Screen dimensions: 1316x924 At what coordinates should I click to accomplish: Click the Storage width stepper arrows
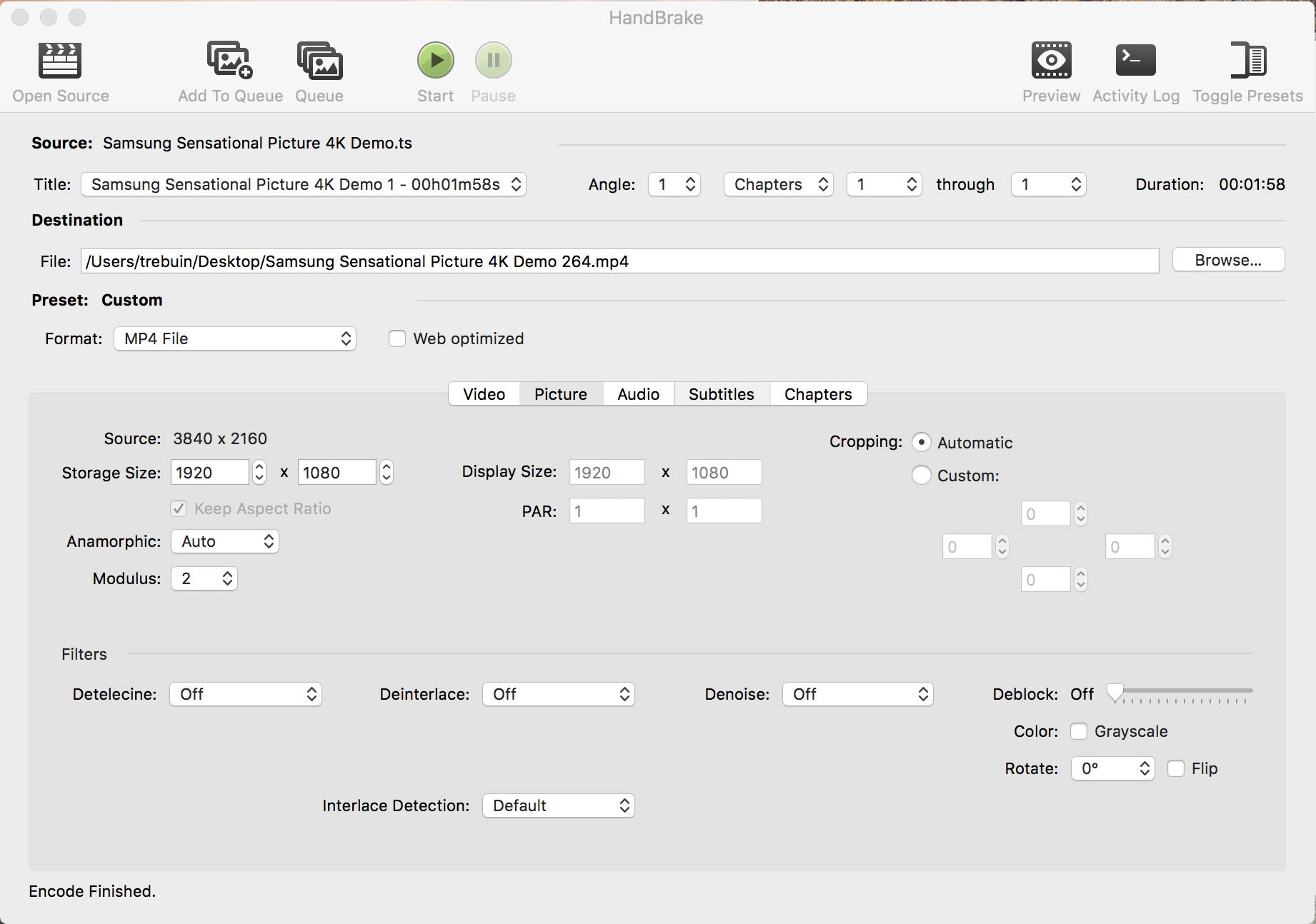coord(259,473)
